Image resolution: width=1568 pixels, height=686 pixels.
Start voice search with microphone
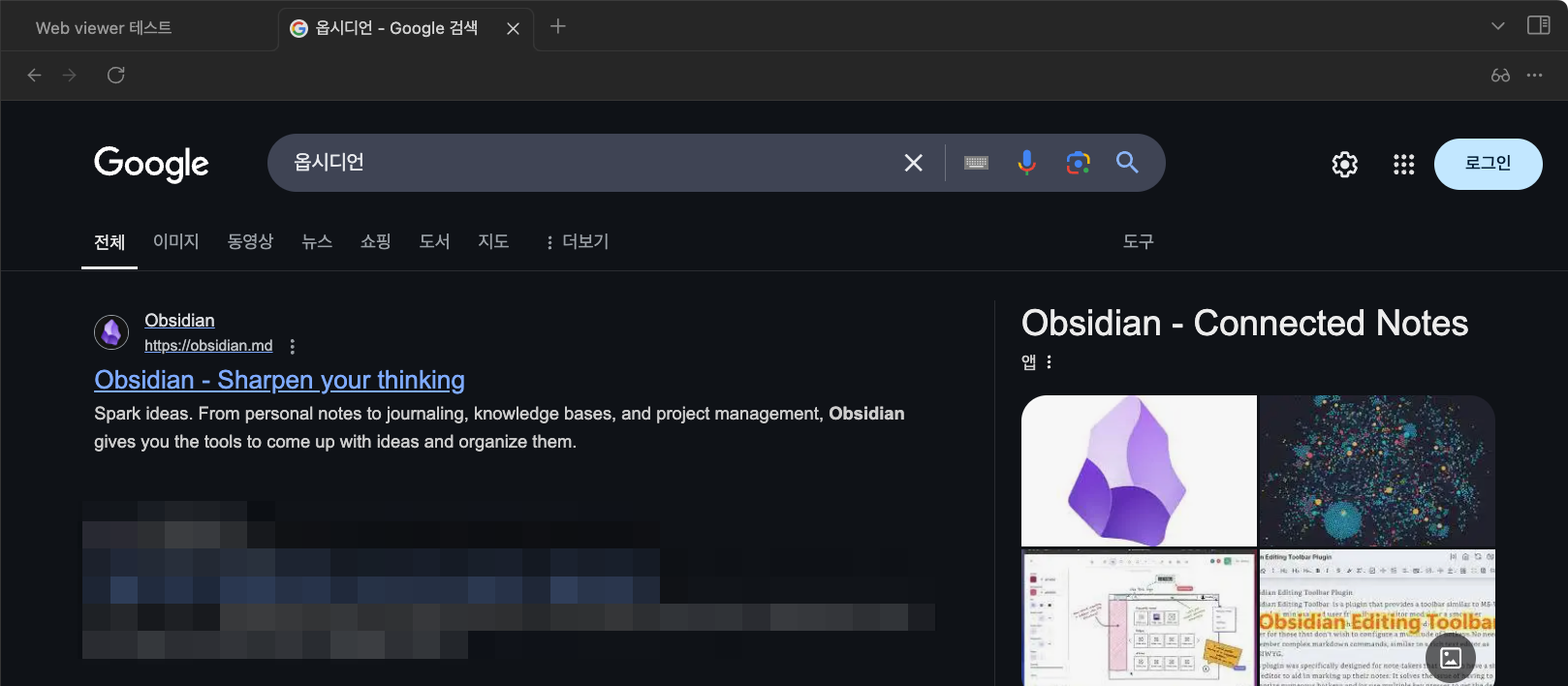1027,163
